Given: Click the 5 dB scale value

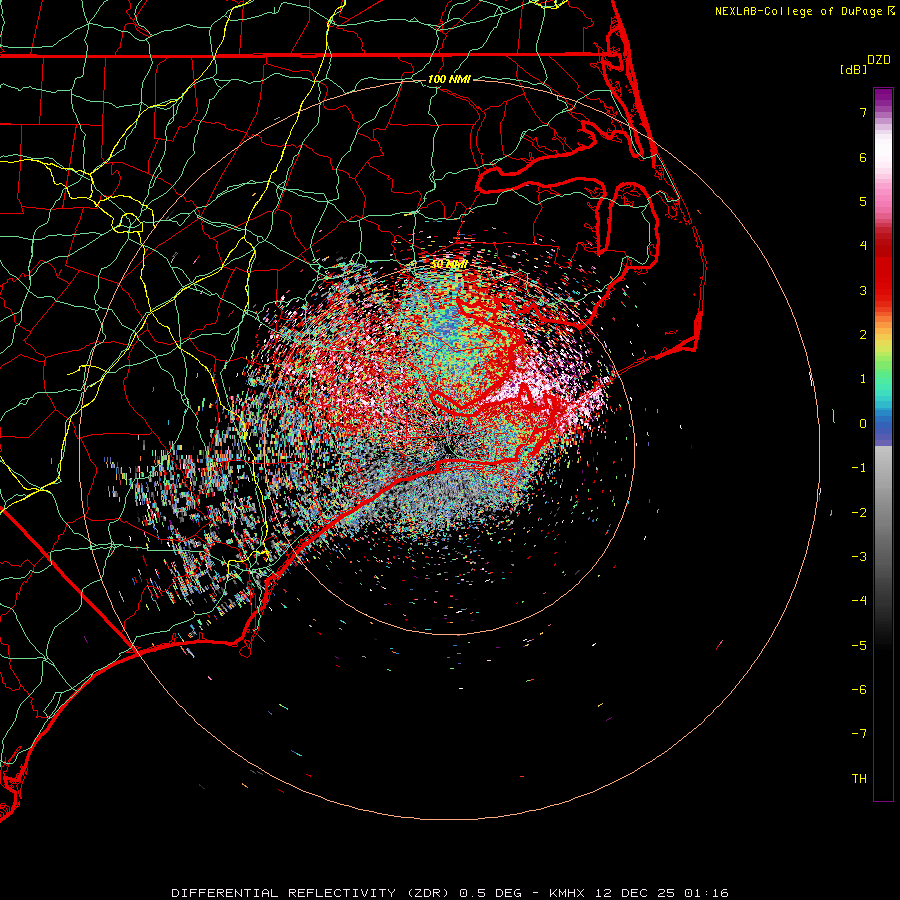Looking at the screenshot, I should point(863,201).
